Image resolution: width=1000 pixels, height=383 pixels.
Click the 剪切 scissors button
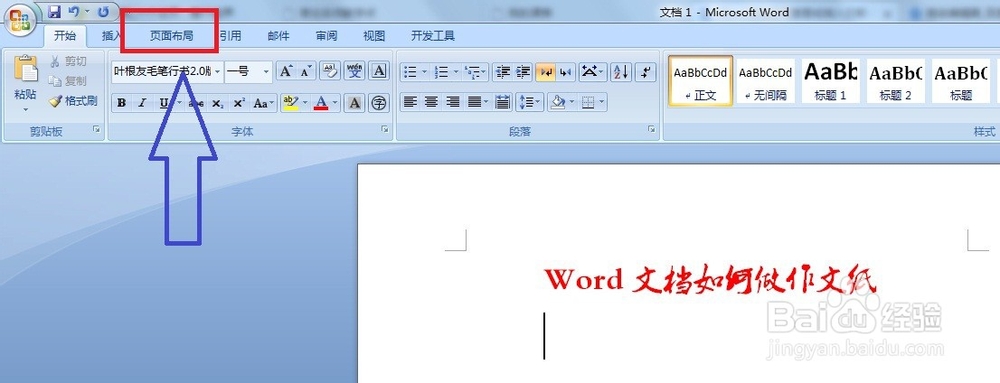tap(68, 61)
